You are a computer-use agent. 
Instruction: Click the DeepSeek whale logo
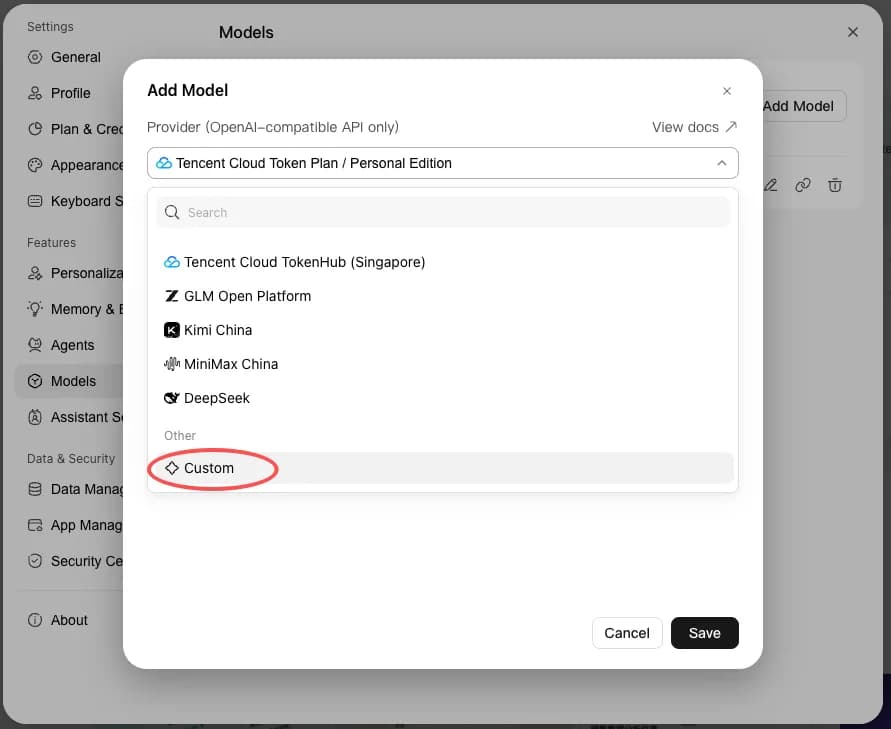172,398
